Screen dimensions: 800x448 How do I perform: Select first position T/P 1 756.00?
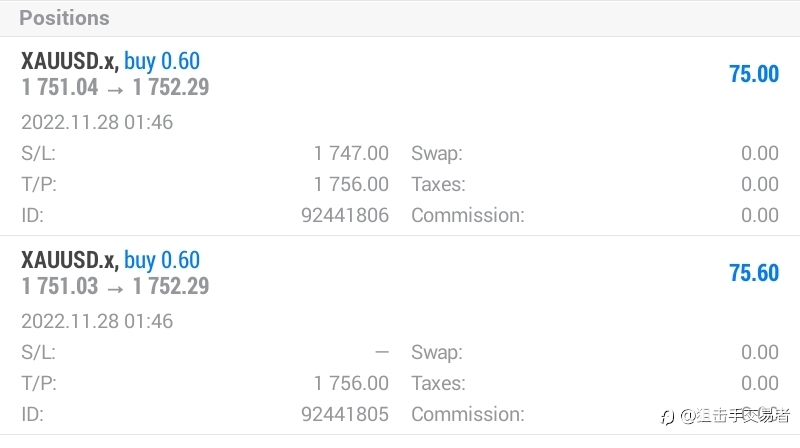pos(351,184)
